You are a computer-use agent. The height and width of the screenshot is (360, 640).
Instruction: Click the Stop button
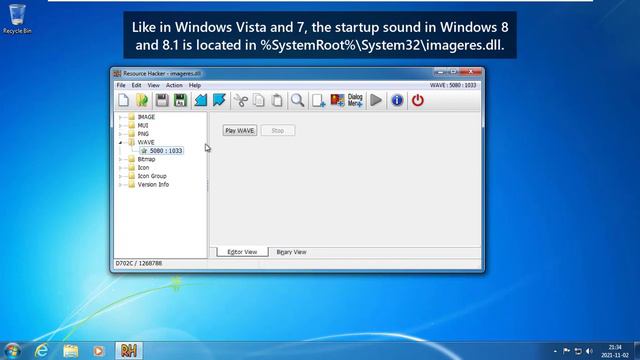click(x=278, y=131)
